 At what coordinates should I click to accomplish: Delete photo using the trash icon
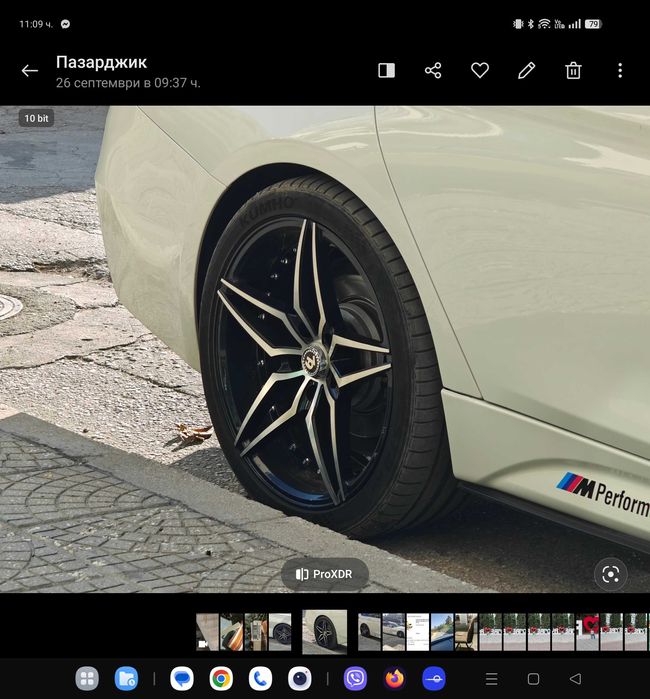[x=573, y=70]
